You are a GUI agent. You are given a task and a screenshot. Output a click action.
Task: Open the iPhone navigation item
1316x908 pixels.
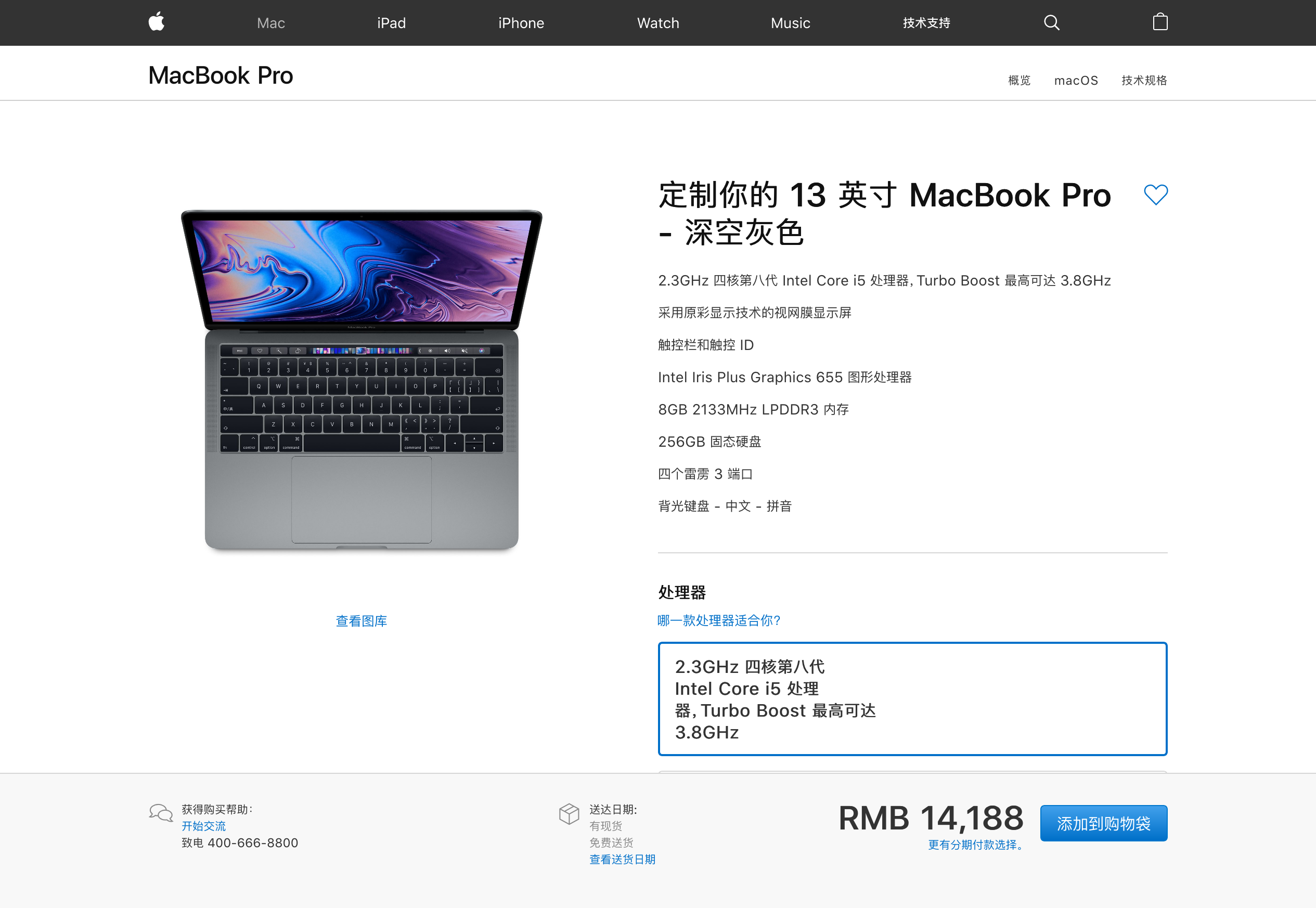[521, 23]
